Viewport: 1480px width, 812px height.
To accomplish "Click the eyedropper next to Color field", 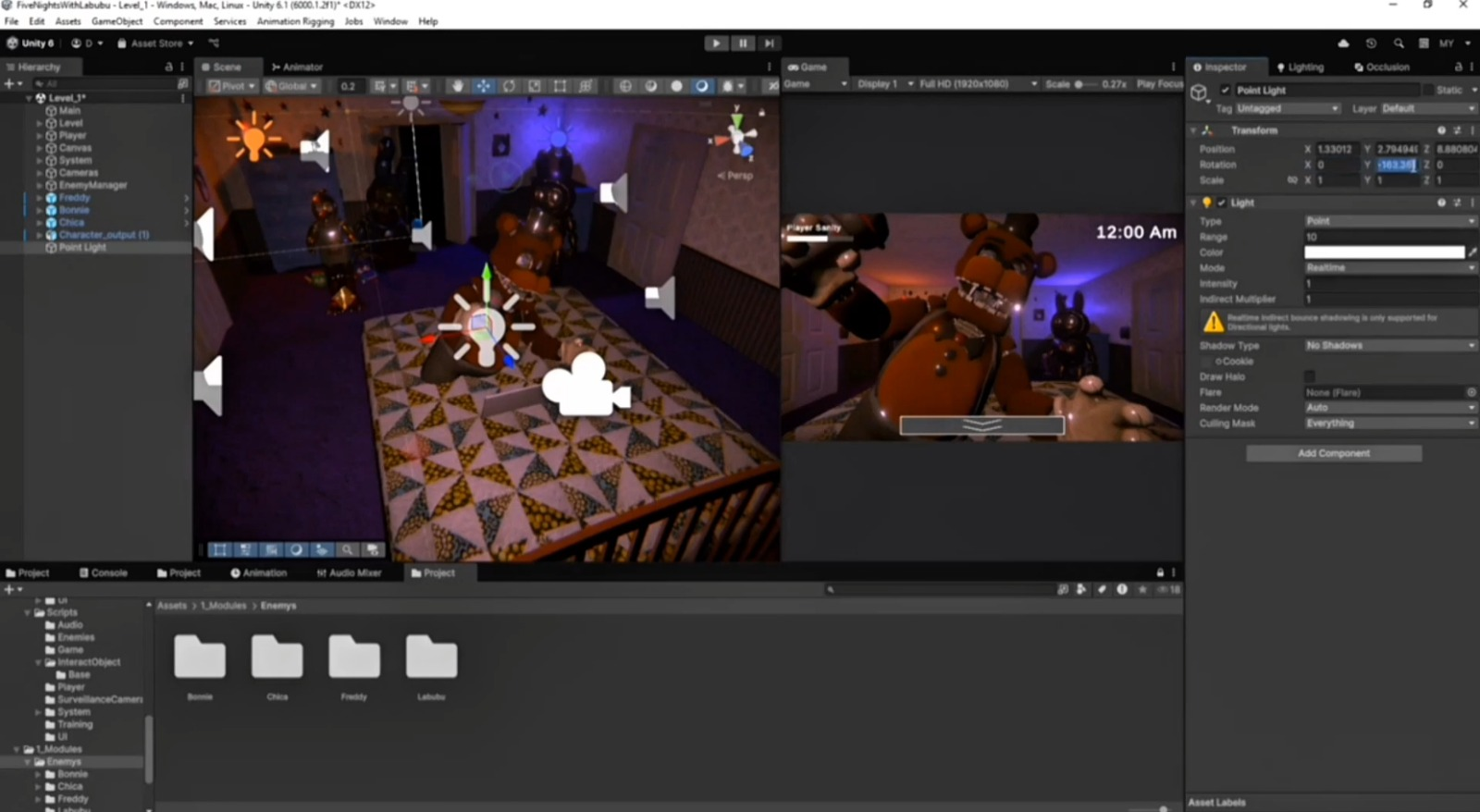I will coord(1472,252).
